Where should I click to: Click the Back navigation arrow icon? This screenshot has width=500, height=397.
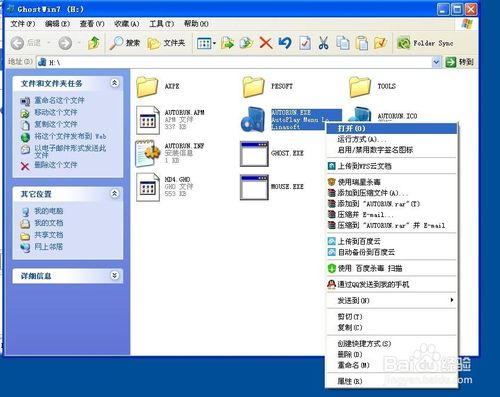[x=17, y=43]
